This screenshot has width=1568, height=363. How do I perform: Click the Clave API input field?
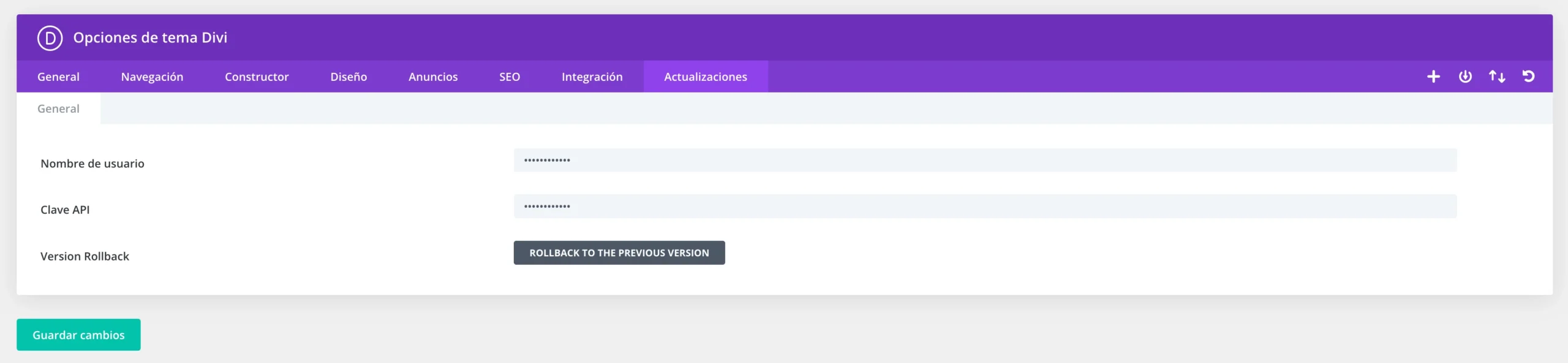pyautogui.click(x=985, y=206)
